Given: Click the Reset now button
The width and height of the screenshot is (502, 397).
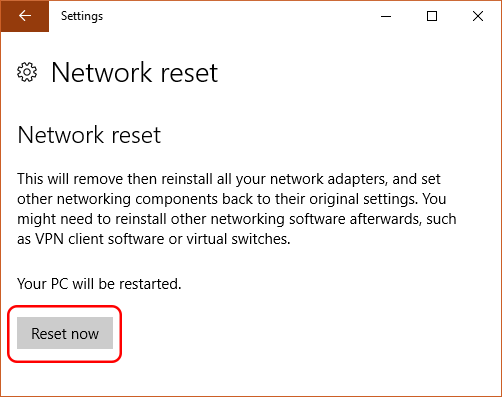Looking at the screenshot, I should 65,333.
